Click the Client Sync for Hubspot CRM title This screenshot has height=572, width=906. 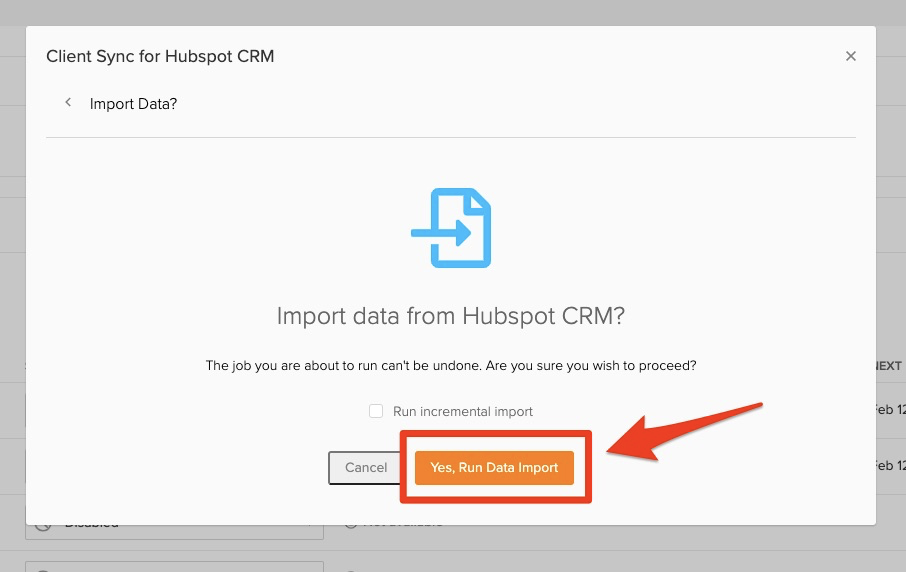(160, 56)
